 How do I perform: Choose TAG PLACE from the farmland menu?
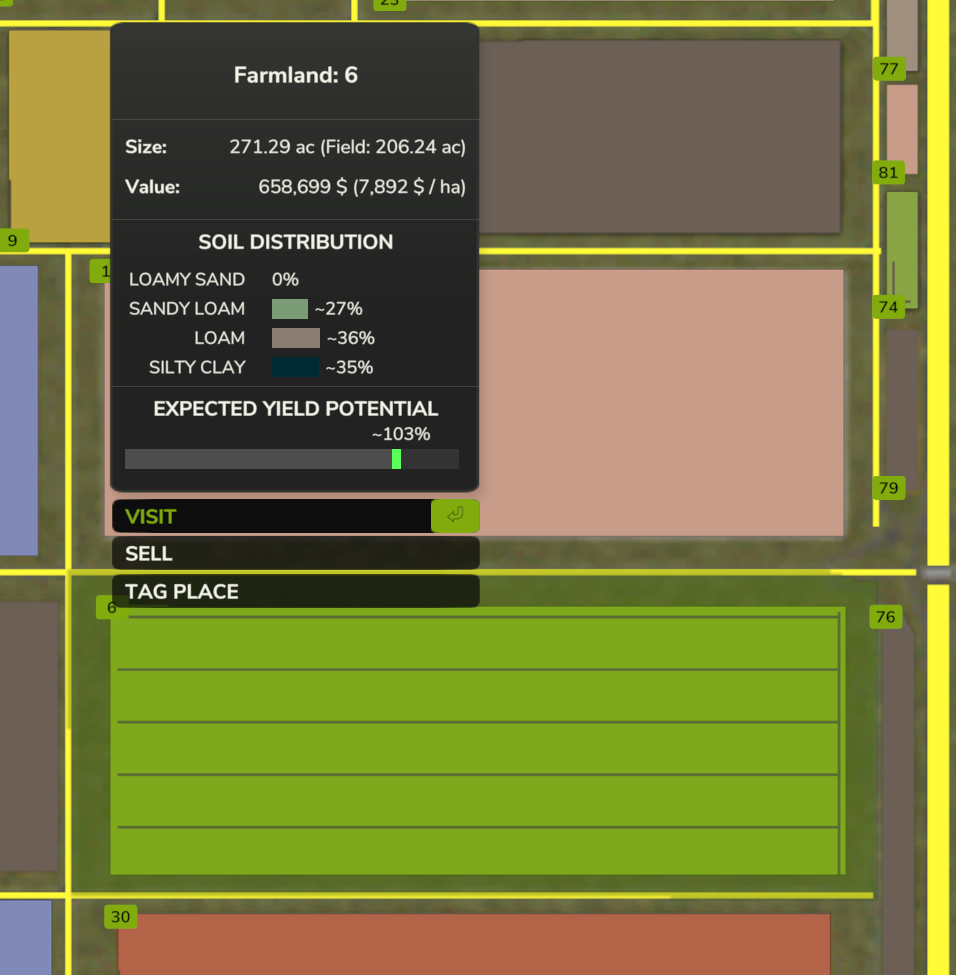pyautogui.click(x=295, y=591)
